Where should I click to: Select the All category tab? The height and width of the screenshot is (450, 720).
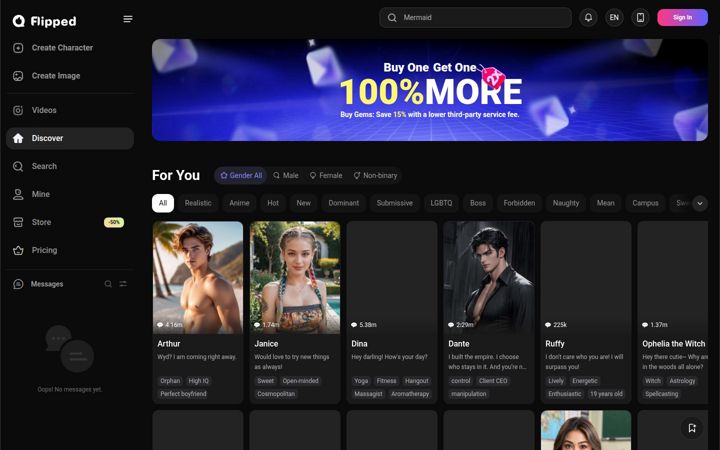163,203
